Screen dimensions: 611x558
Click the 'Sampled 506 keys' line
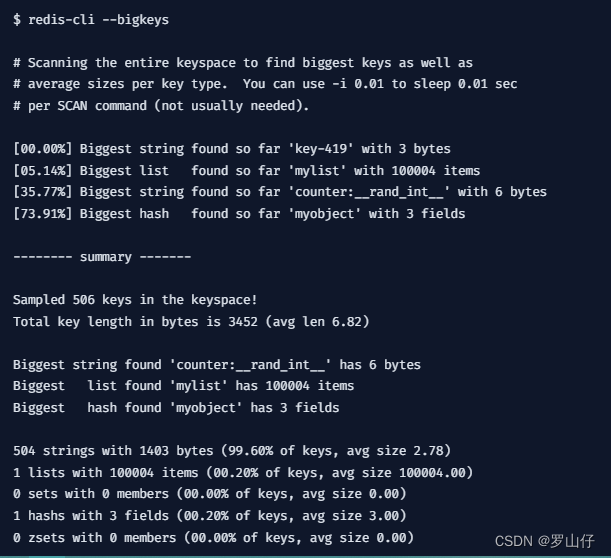[x=135, y=300]
